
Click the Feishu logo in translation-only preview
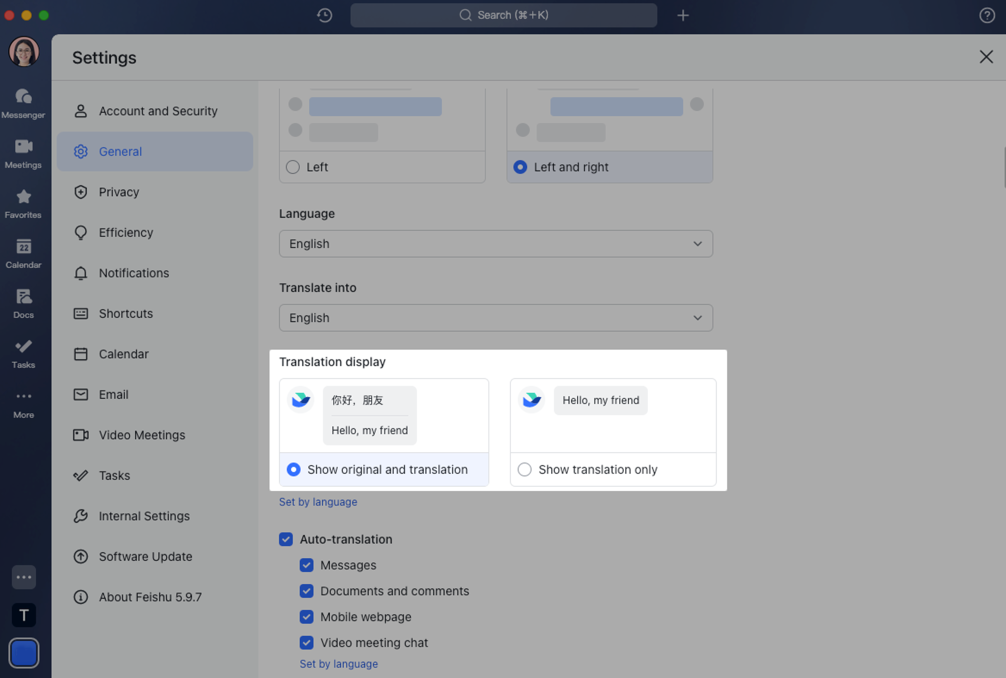click(x=531, y=400)
